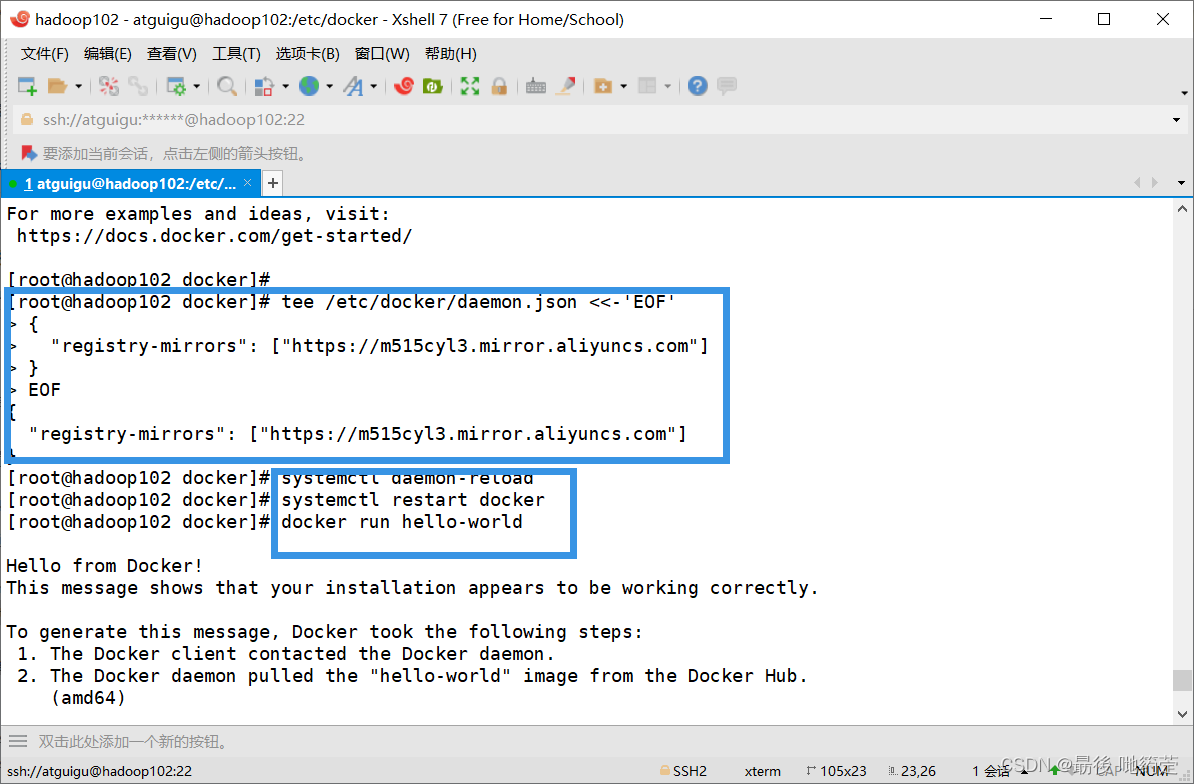Add a new tab with plus button
This screenshot has width=1194, height=784.
pyautogui.click(x=273, y=183)
